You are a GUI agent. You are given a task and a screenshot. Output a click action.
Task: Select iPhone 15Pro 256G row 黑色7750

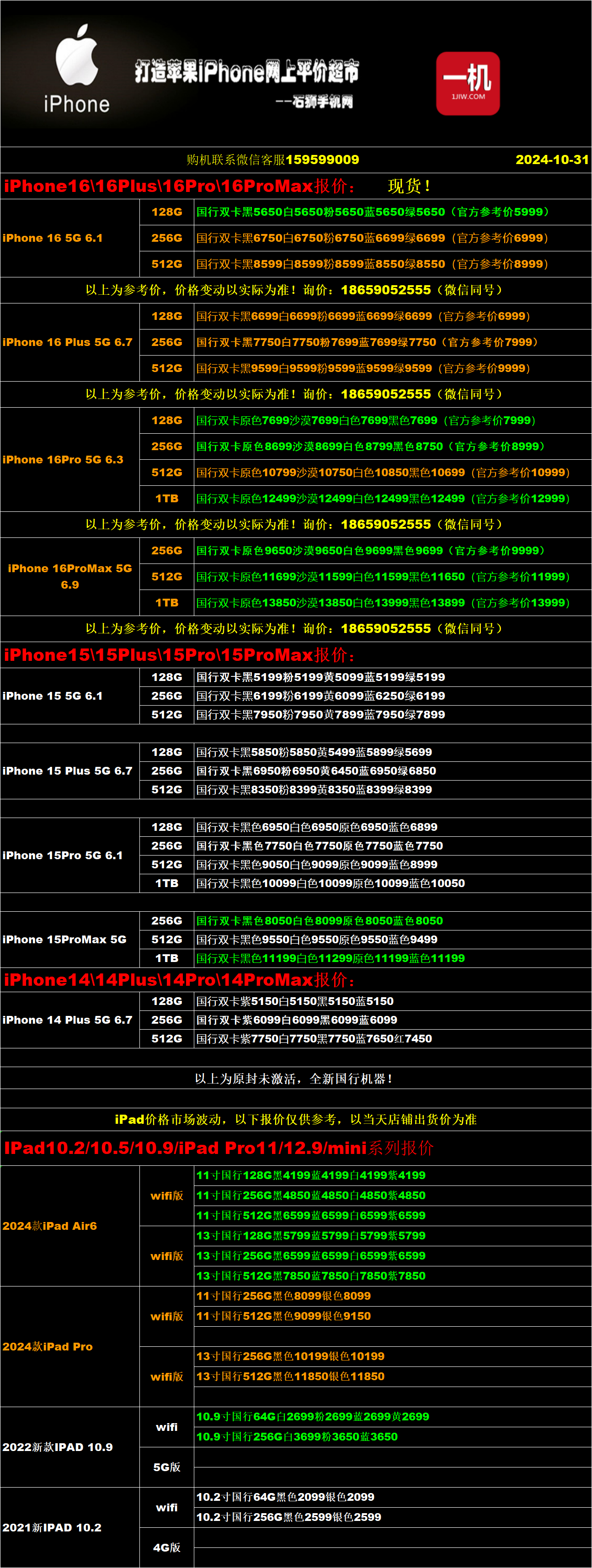coord(393,846)
